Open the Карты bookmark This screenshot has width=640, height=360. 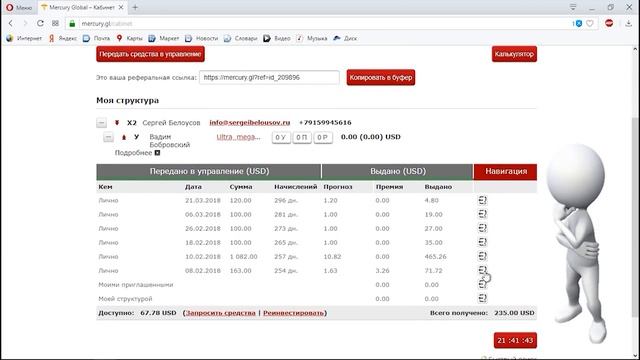pos(129,38)
